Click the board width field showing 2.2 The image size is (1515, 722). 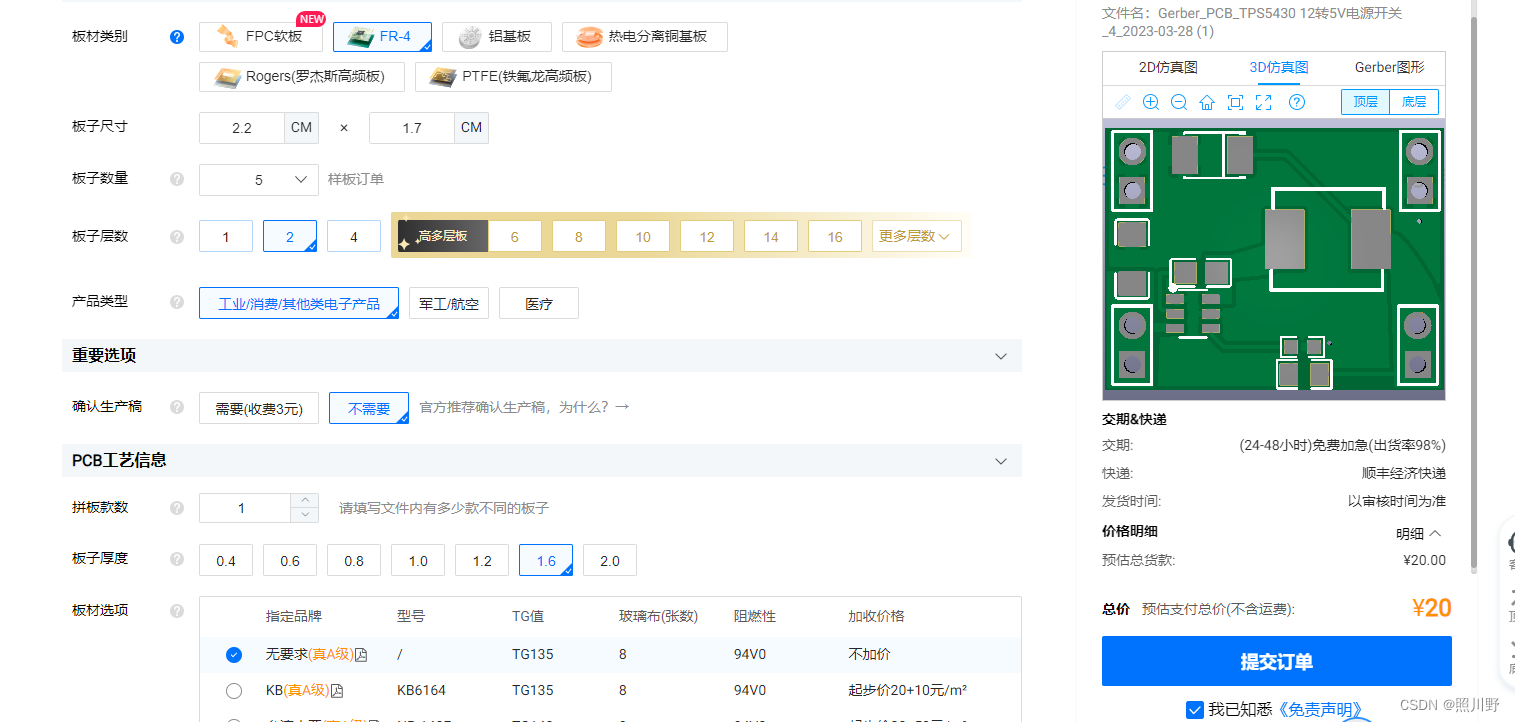coord(243,128)
